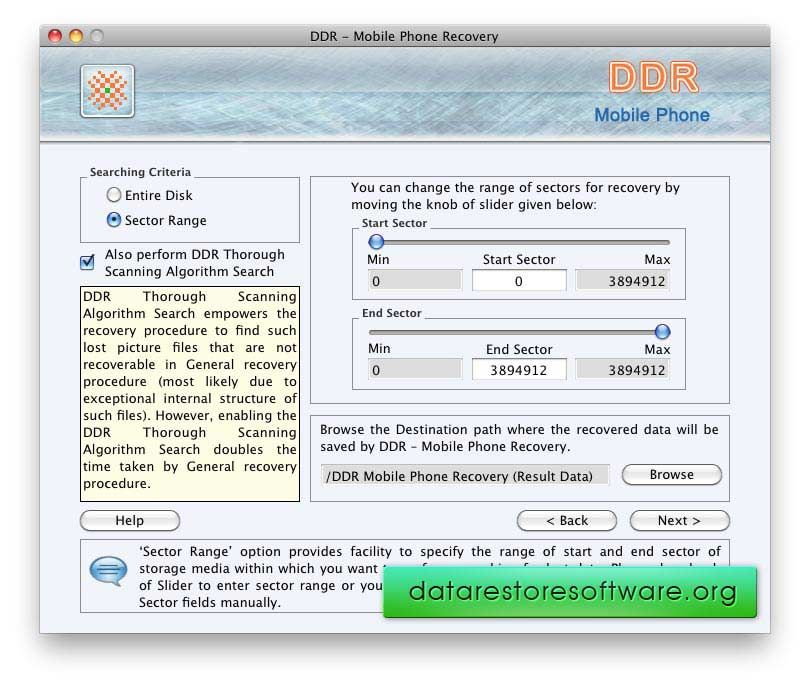The height and width of the screenshot is (688, 810).
Task: Open the Help button
Action: (130, 521)
